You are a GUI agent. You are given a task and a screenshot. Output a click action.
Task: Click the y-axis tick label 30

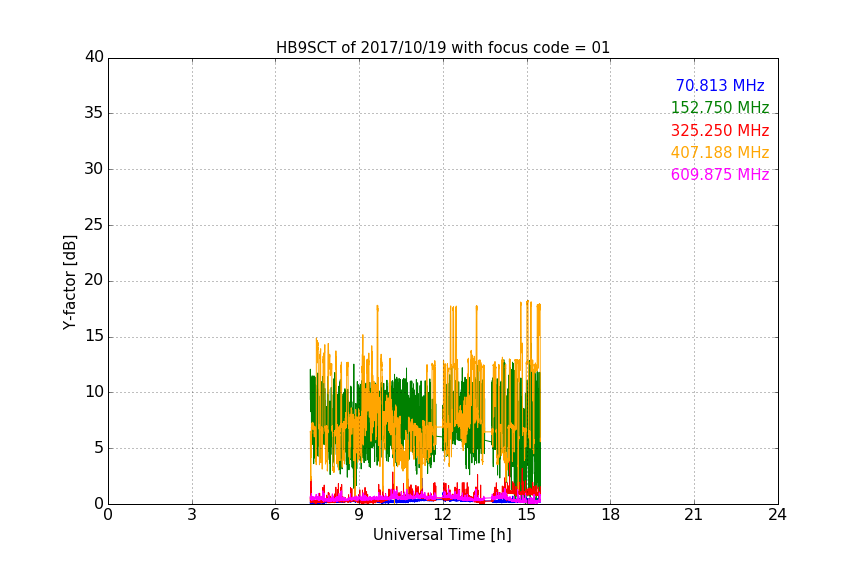click(x=94, y=169)
